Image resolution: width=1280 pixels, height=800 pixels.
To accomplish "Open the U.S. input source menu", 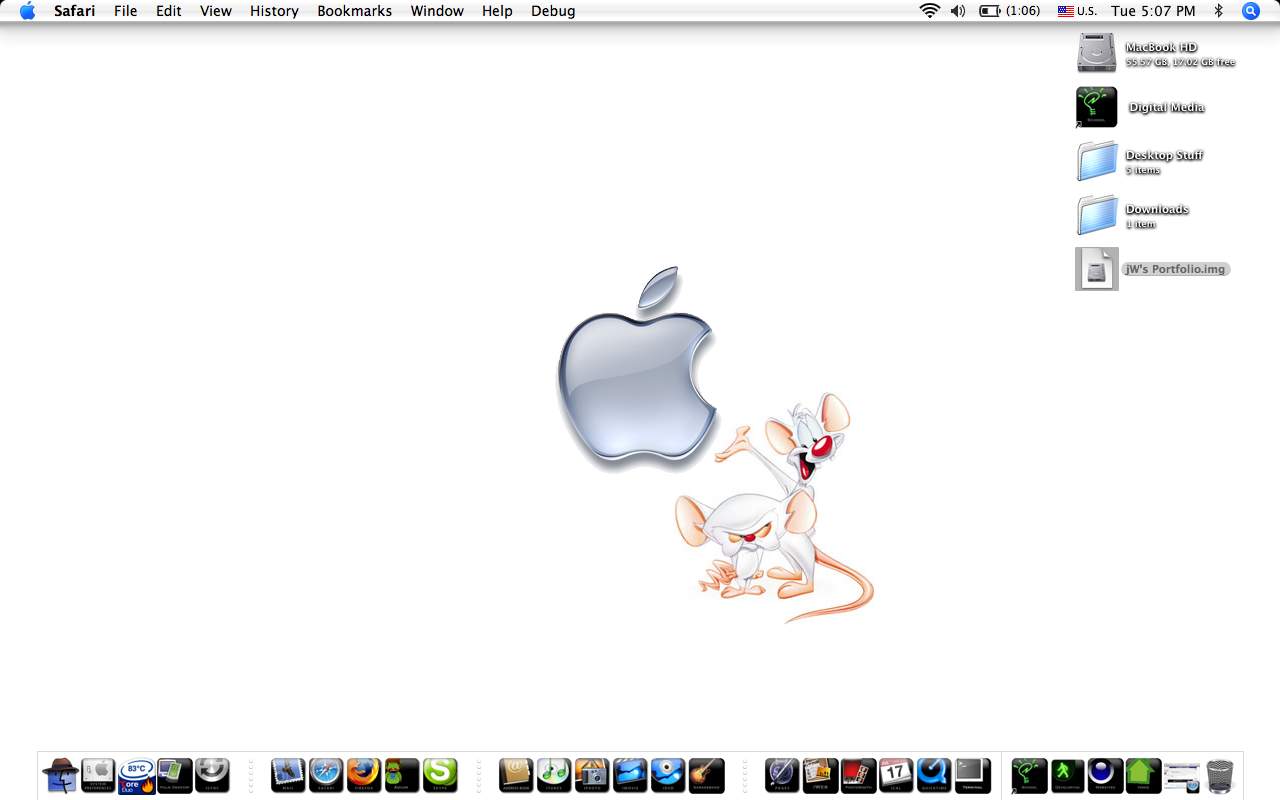I will tap(1077, 11).
